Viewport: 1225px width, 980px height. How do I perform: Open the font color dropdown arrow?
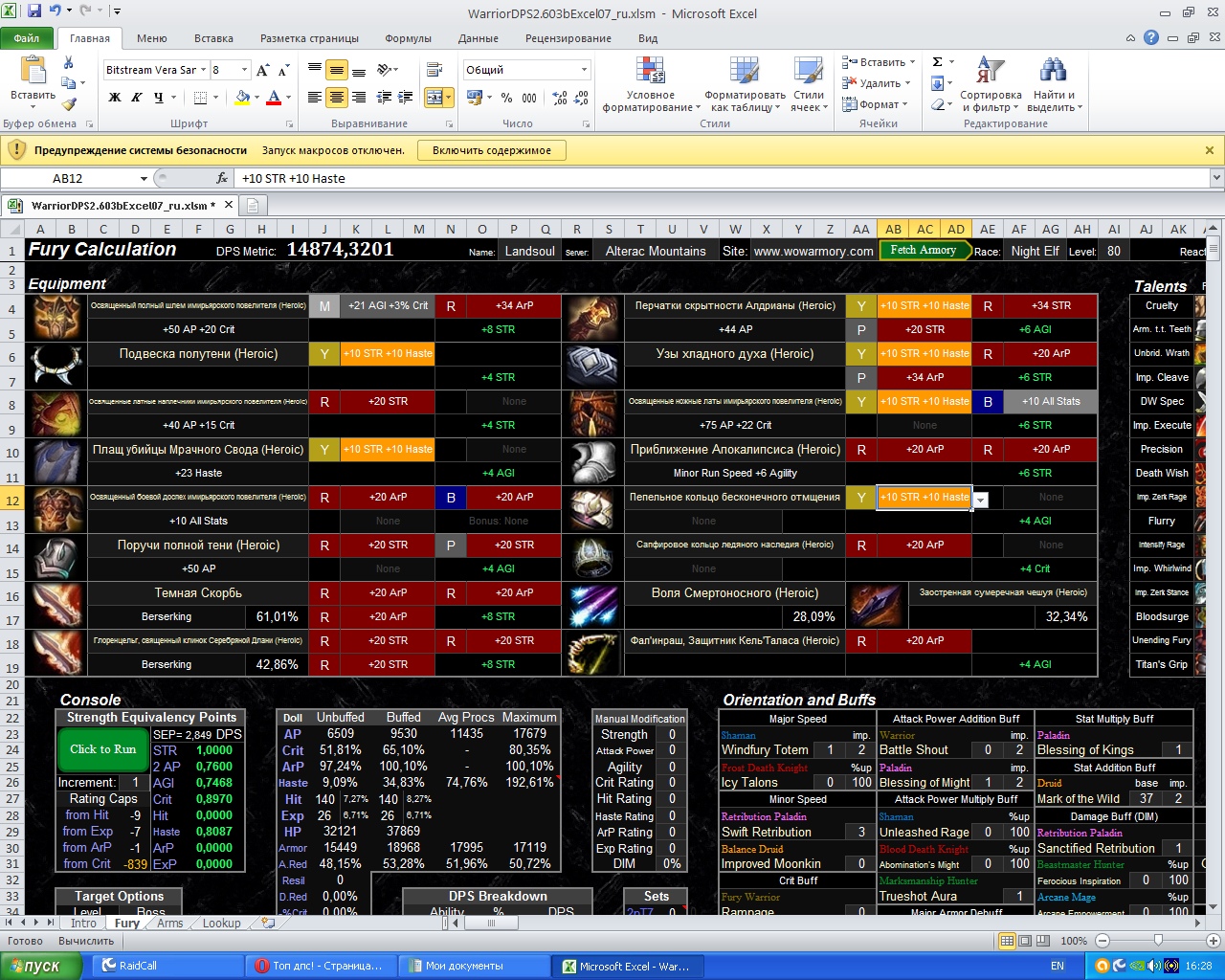288,98
